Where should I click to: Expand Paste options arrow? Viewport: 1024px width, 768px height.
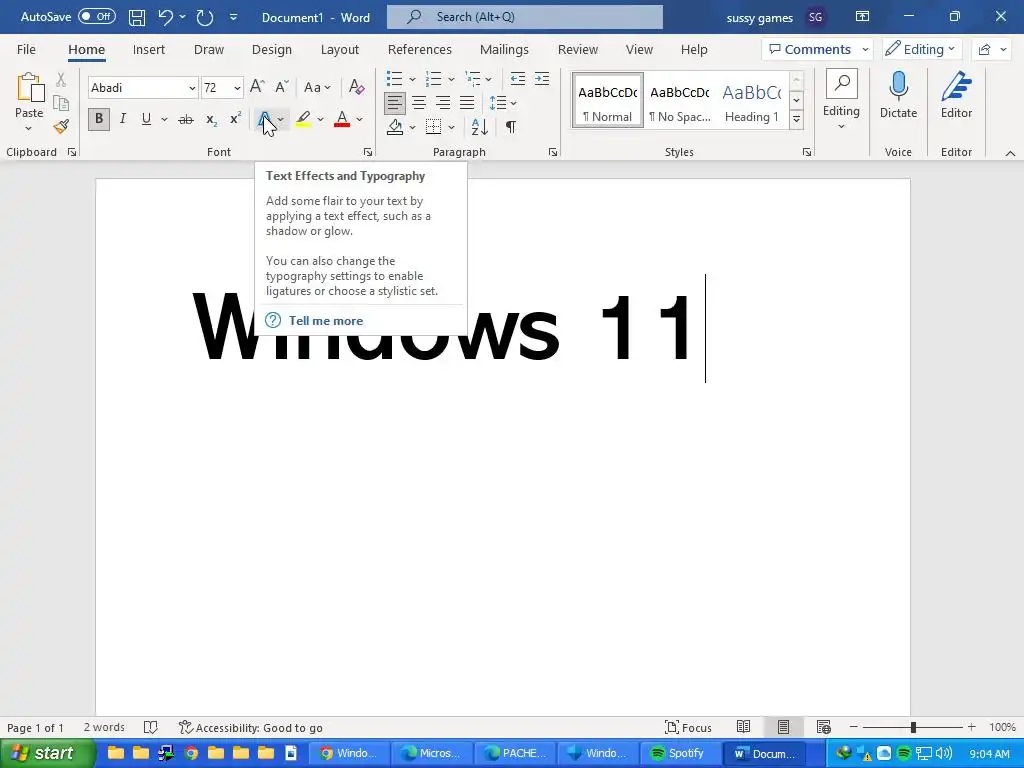28,129
